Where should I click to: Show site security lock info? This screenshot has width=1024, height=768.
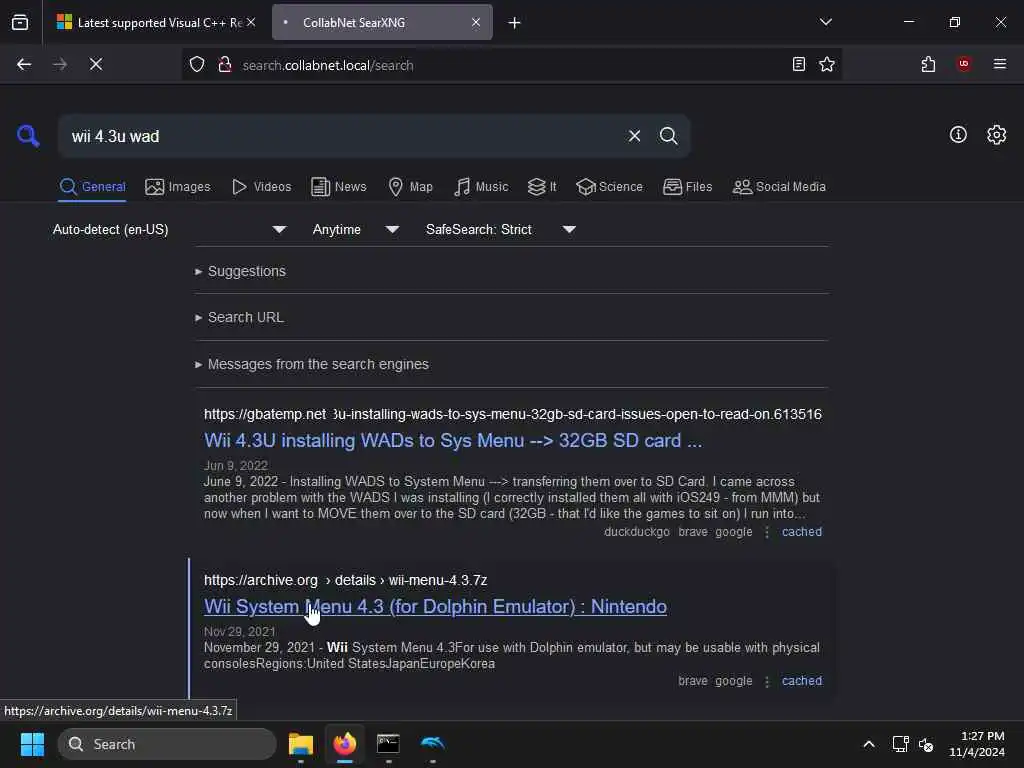tap(225, 65)
